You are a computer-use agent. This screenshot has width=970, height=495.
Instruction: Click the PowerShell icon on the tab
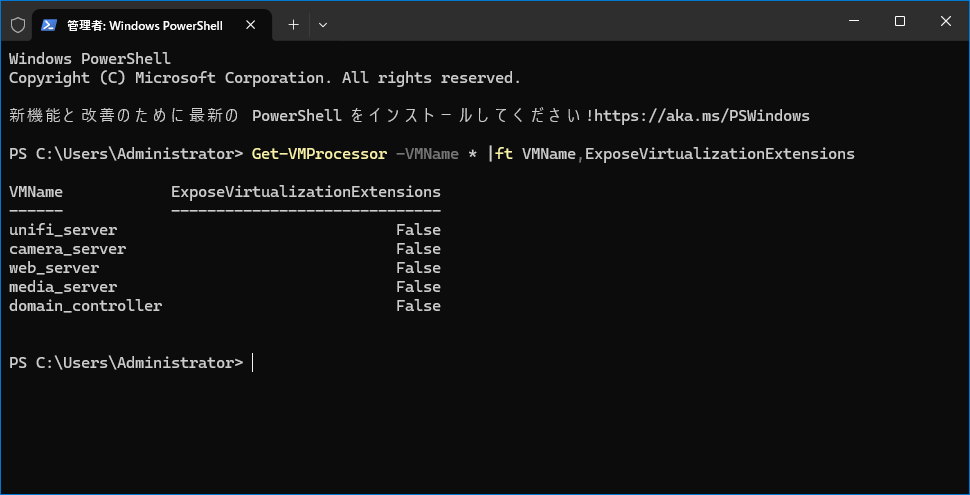(49, 24)
